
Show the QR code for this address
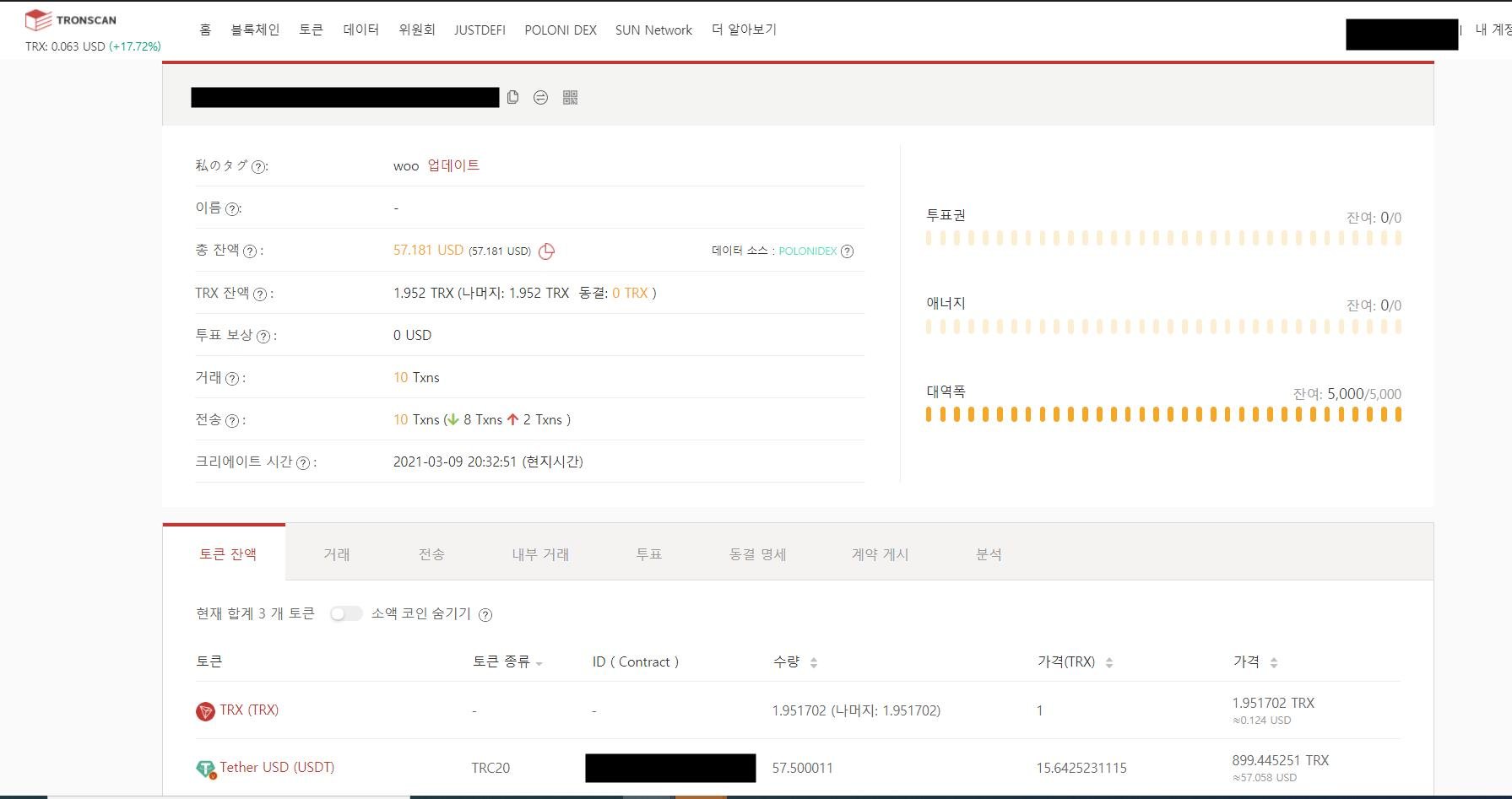[x=570, y=98]
